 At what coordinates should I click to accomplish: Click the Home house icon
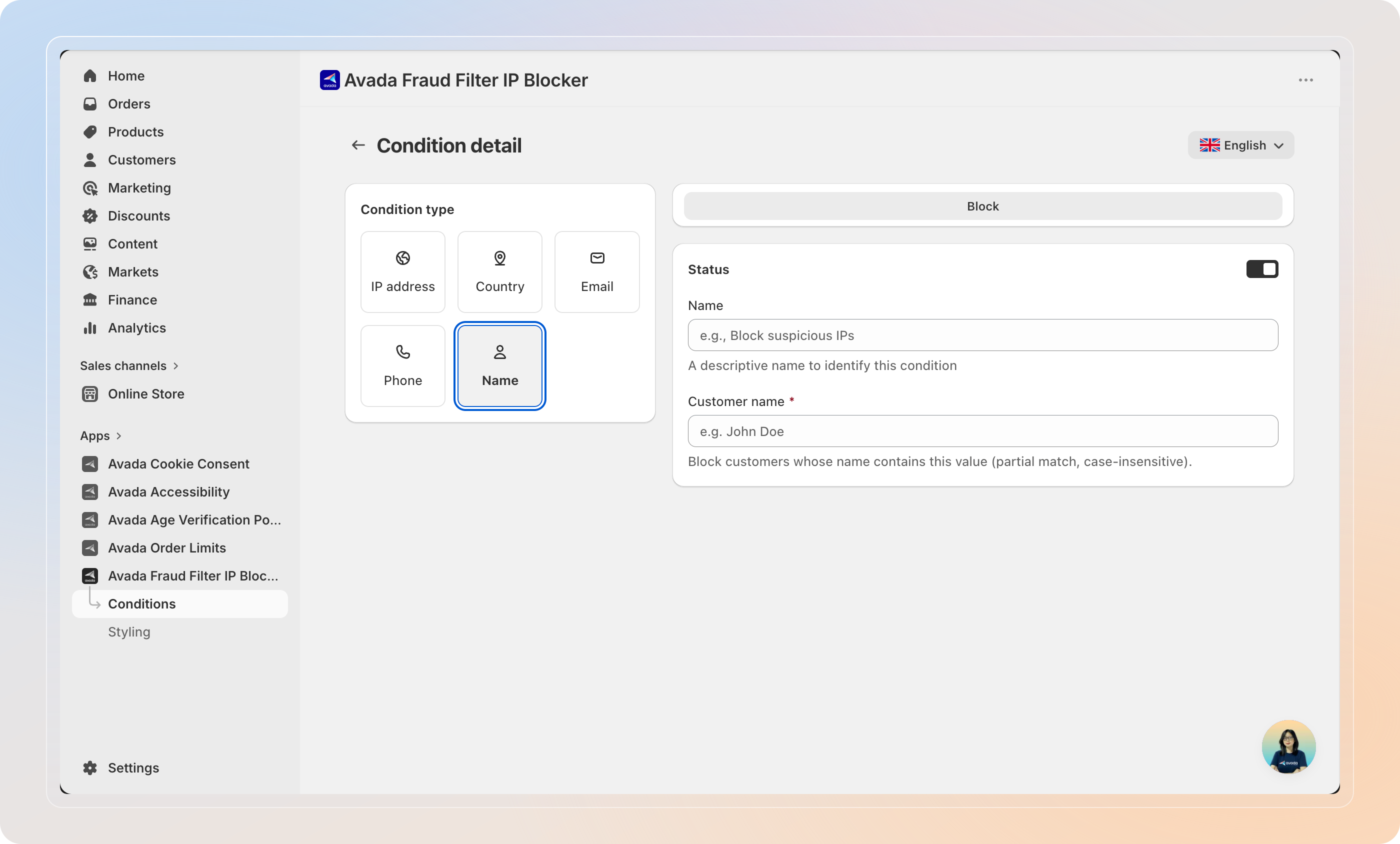tap(90, 76)
